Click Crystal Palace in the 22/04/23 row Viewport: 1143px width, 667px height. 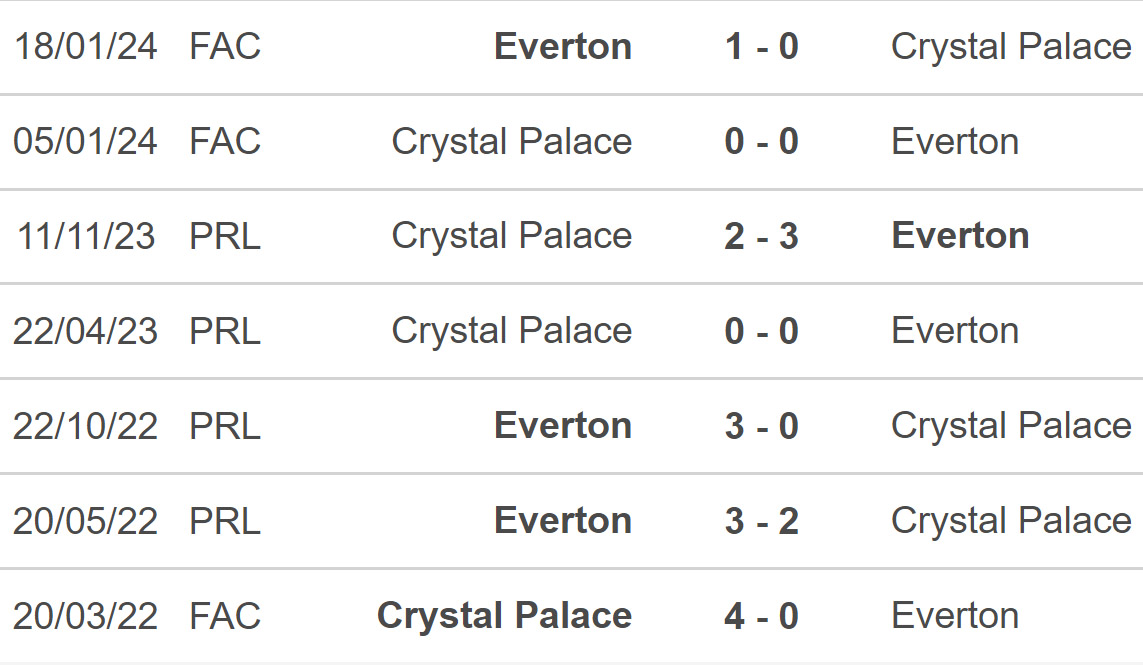pos(512,331)
